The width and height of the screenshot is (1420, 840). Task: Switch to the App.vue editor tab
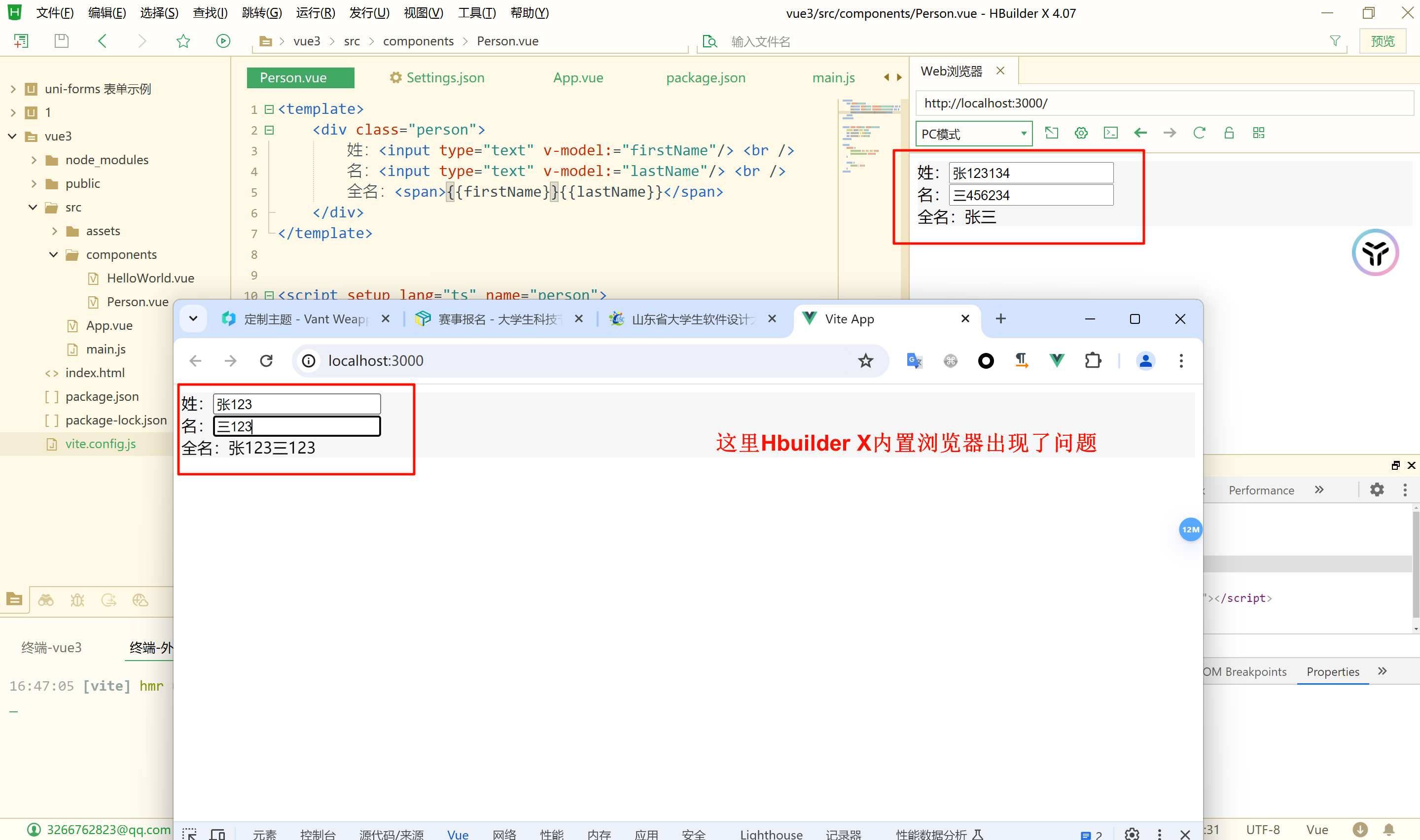[x=578, y=77]
